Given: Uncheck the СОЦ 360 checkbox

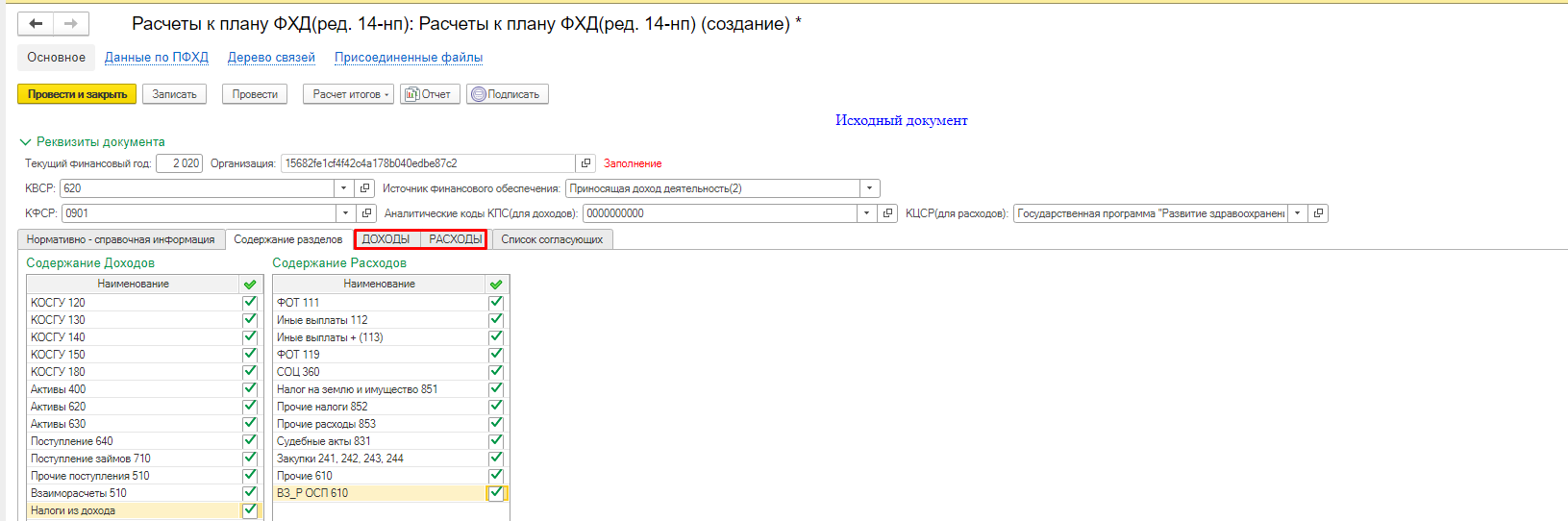Looking at the screenshot, I should (x=496, y=371).
